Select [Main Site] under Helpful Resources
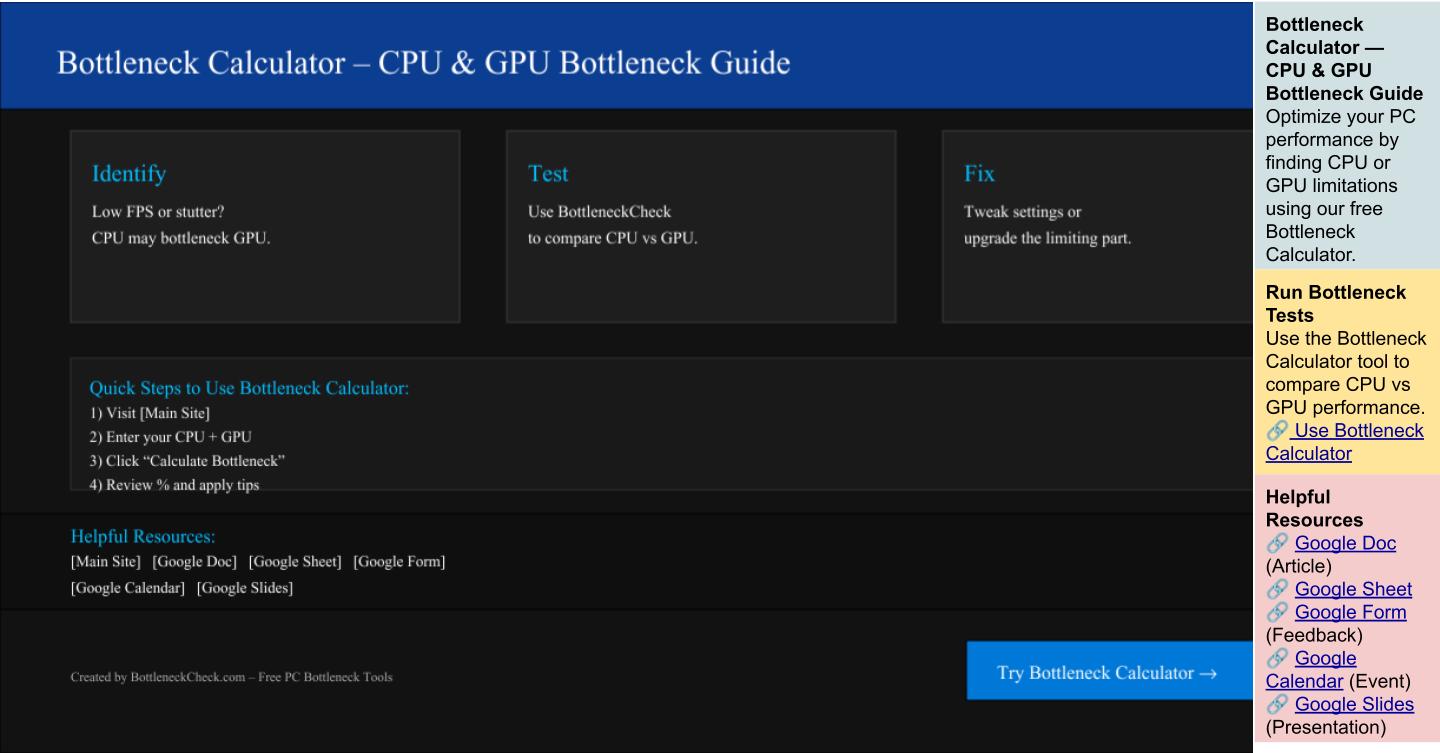 [x=105, y=562]
